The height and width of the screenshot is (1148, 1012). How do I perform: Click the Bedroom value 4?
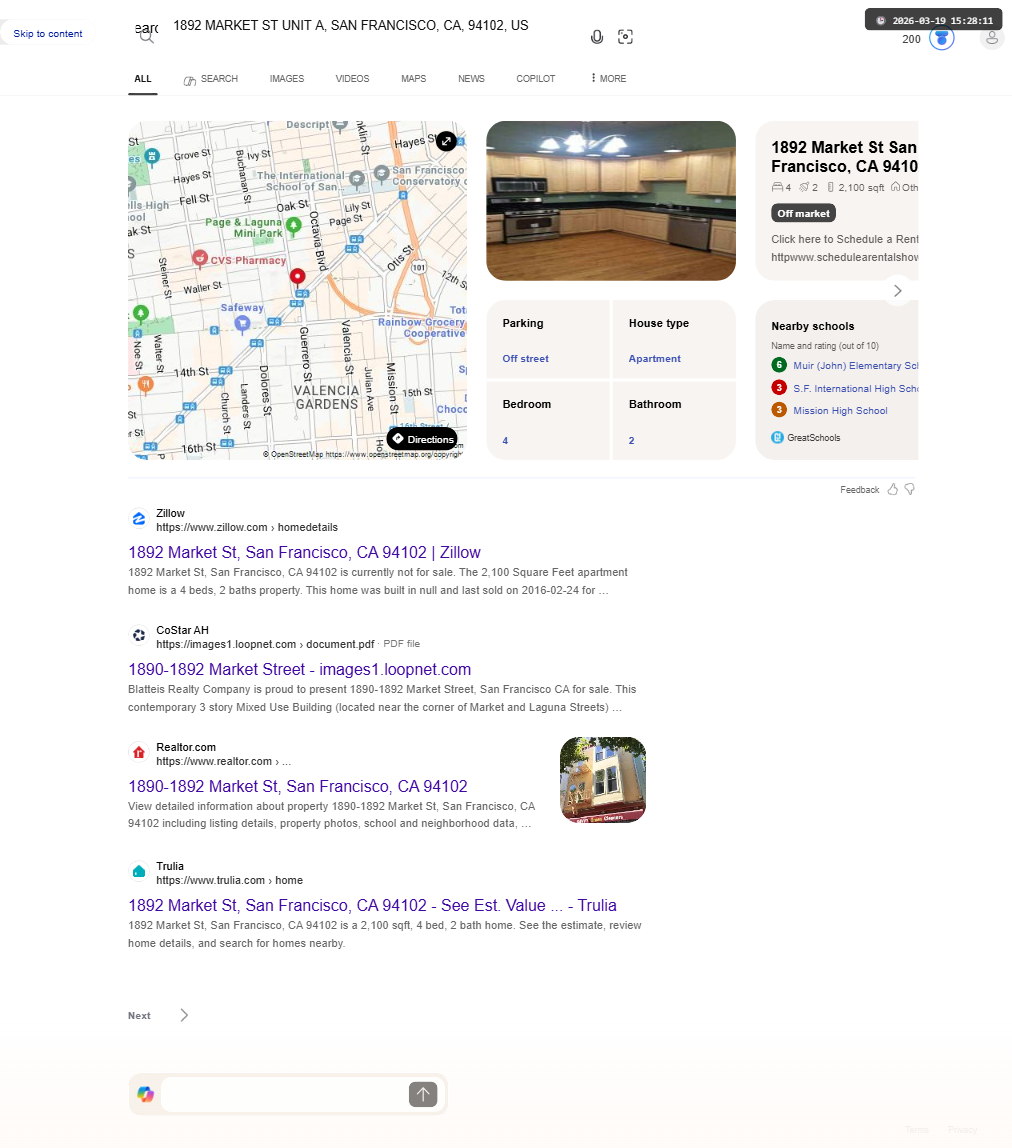tap(505, 441)
